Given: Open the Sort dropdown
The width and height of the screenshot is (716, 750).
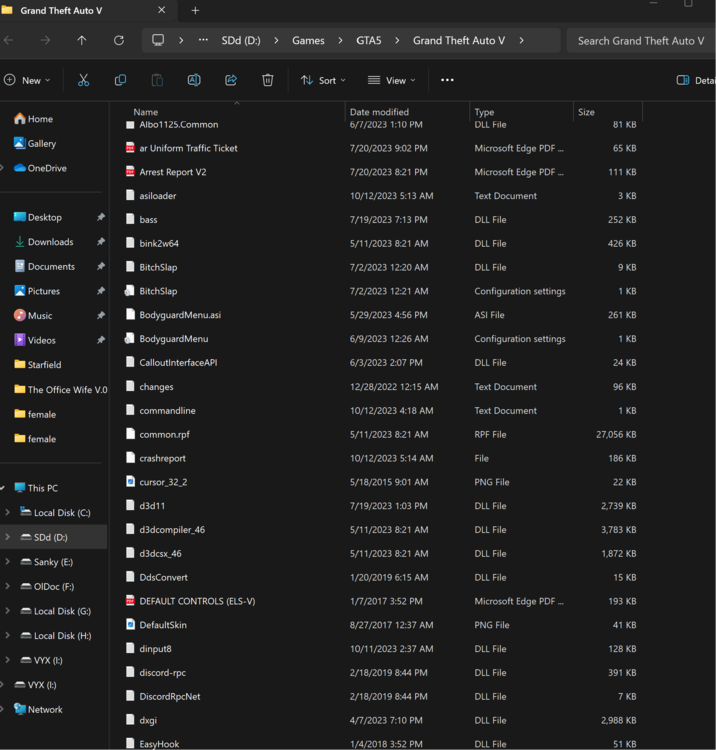Looking at the screenshot, I should pos(323,80).
